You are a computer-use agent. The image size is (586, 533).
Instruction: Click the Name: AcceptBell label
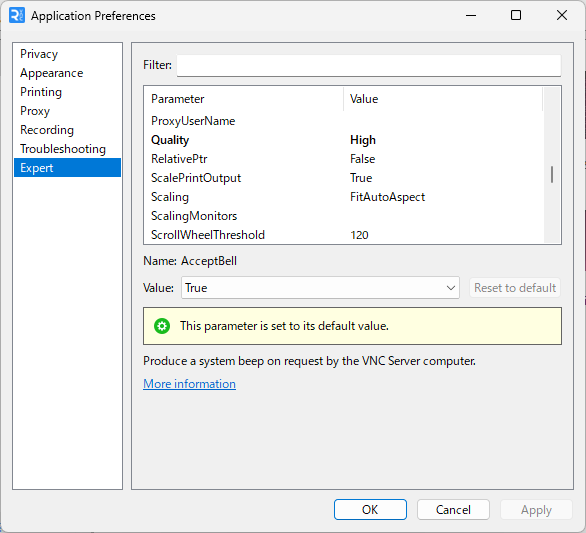[190, 261]
